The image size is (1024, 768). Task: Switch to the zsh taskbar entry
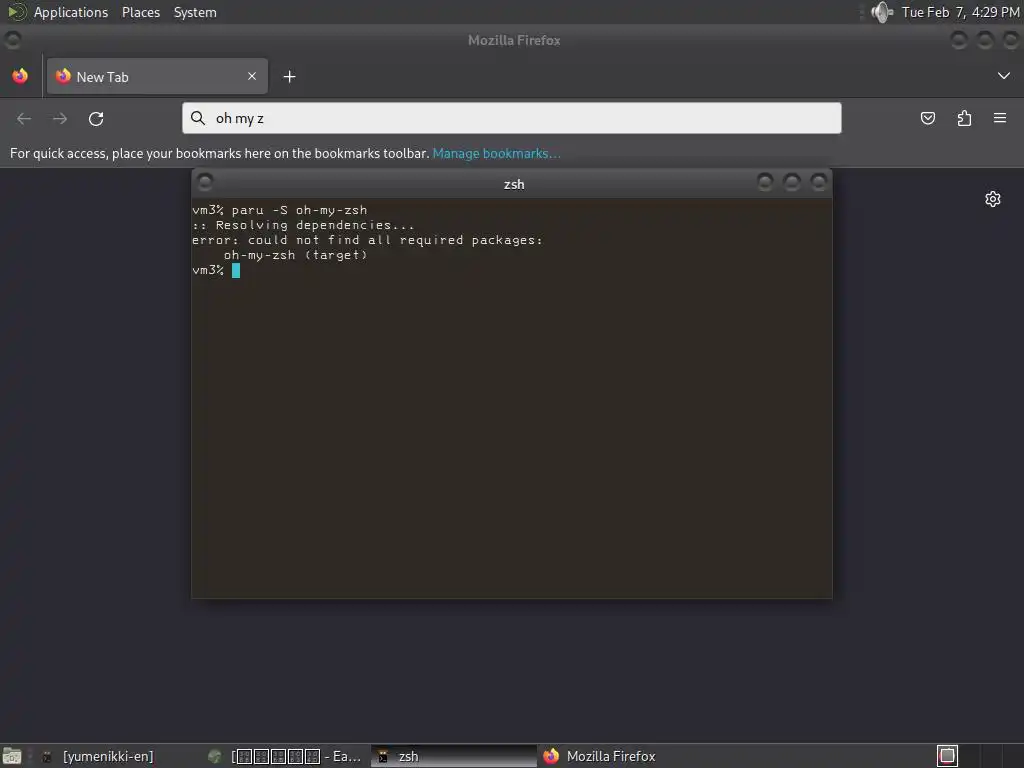[x=453, y=756]
